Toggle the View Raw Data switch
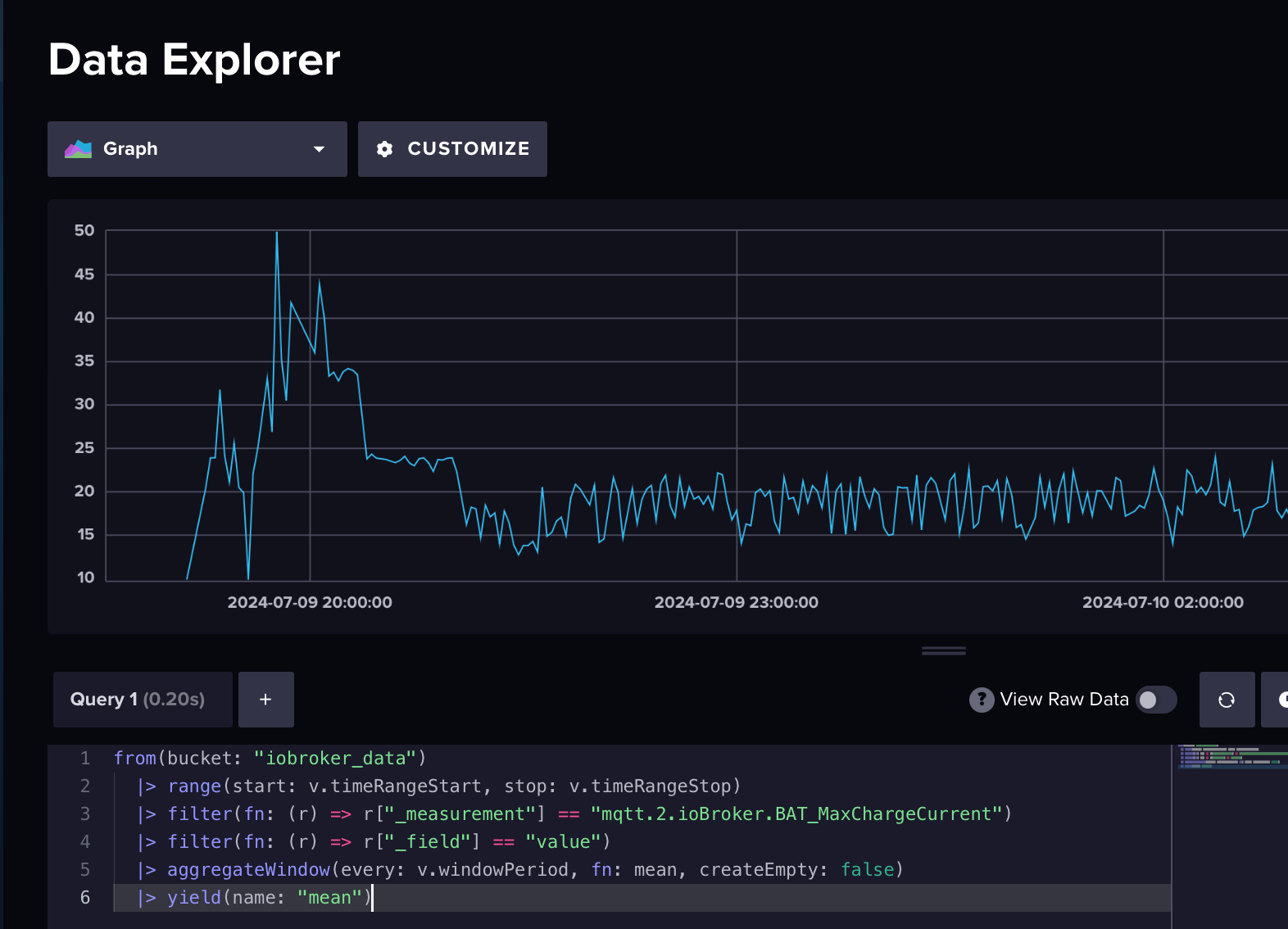The height and width of the screenshot is (929, 1288). 1156,700
